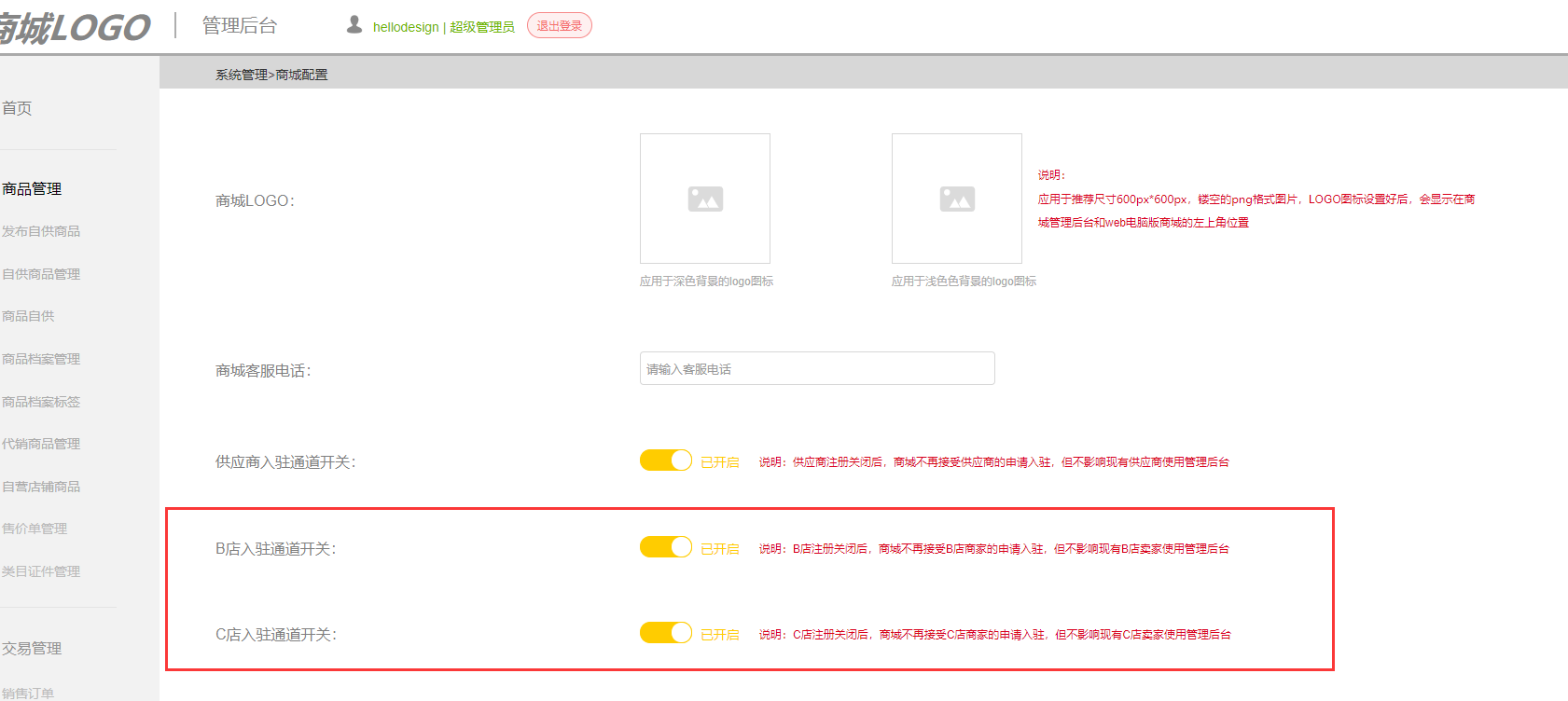Toggle the C店入驻通道开关 switch
Viewport: 1568px width, 701px height.
(x=666, y=633)
